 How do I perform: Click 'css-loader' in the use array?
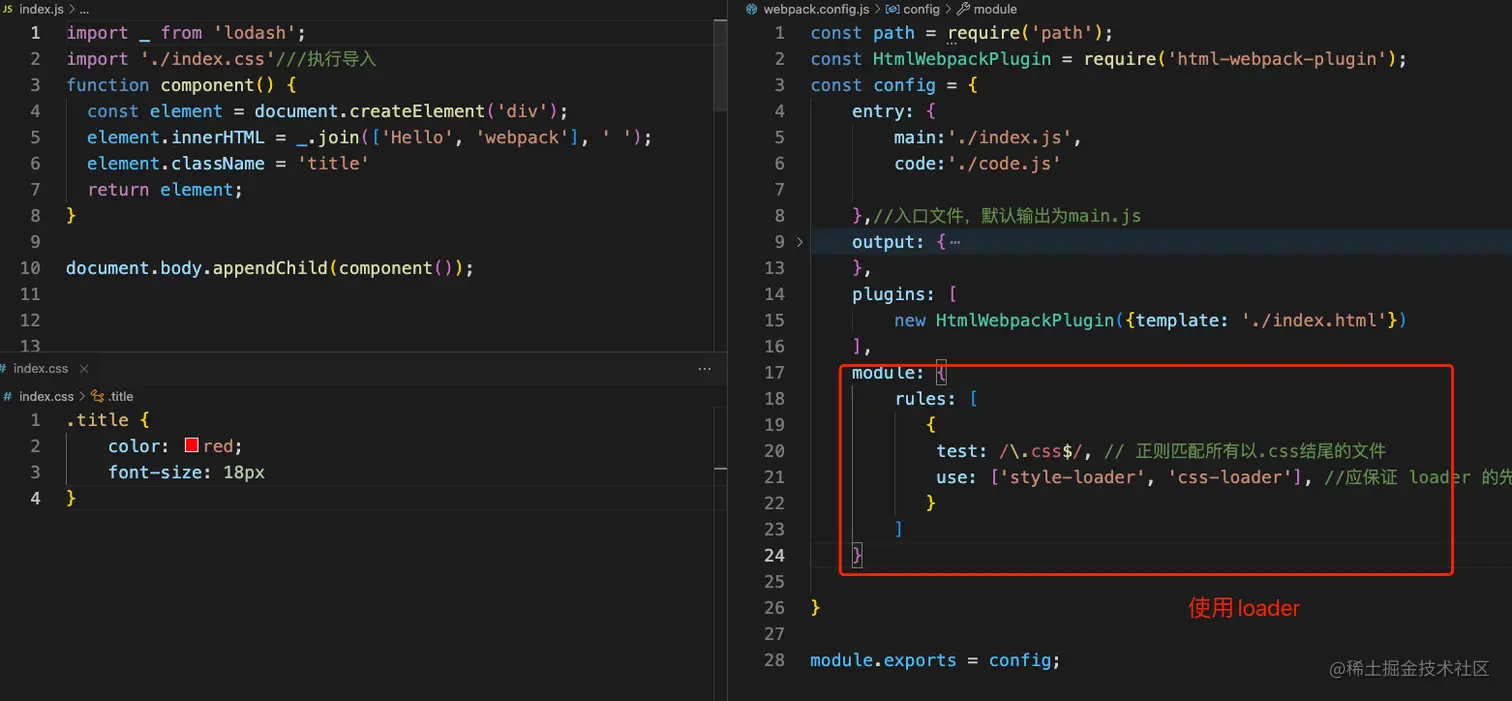(1230, 477)
